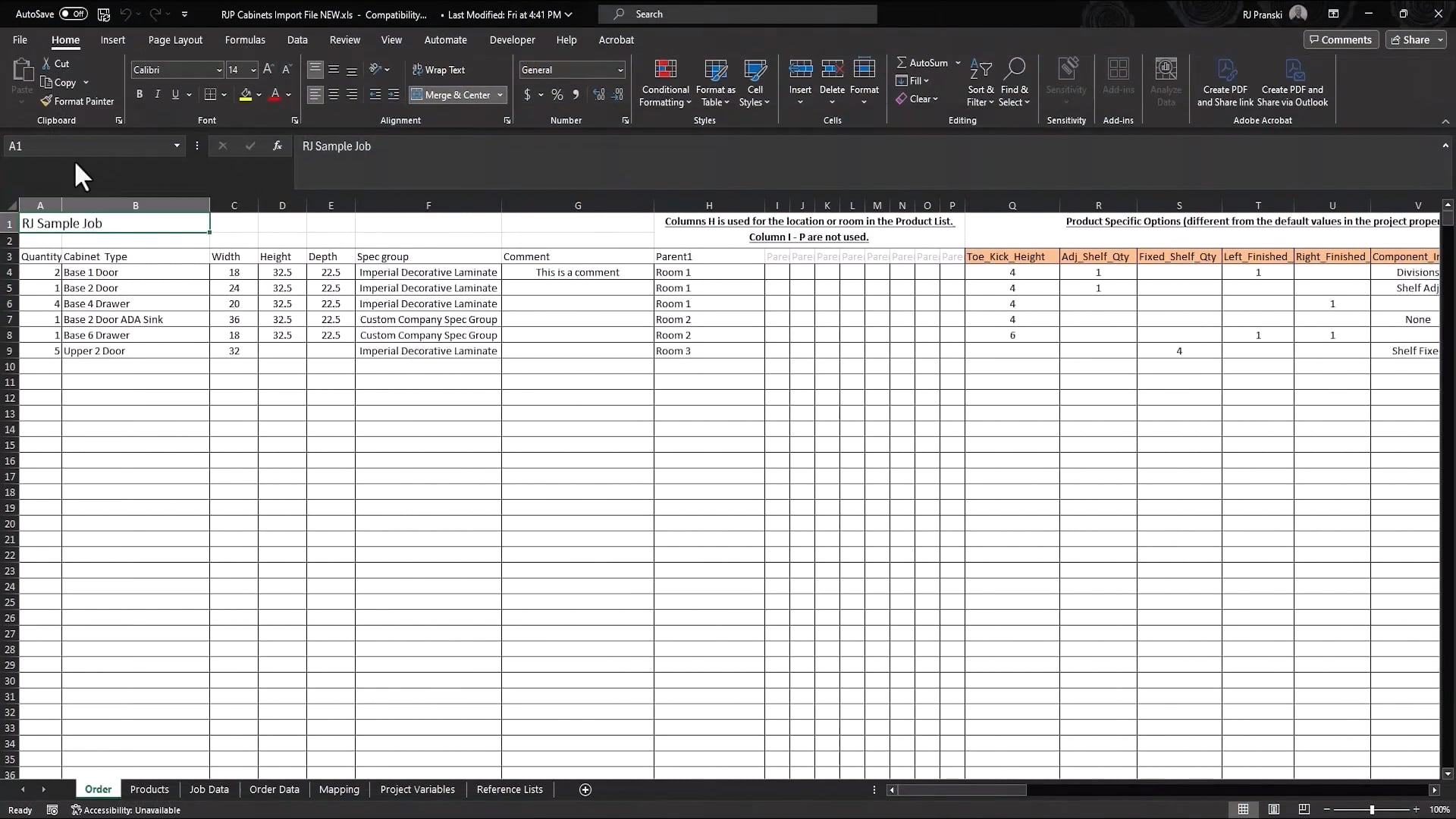Enable Wrap Text for selected cell
This screenshot has width=1456, height=819.
pos(440,69)
